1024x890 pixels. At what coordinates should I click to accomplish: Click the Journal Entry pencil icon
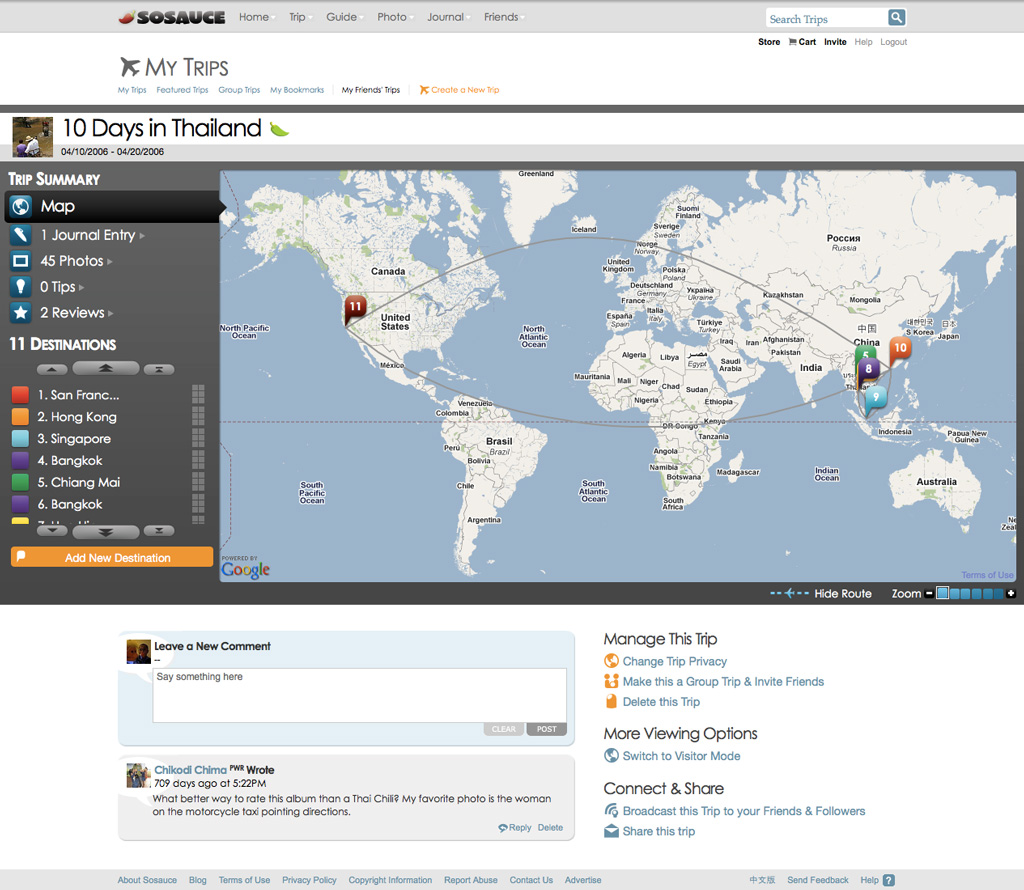20,235
